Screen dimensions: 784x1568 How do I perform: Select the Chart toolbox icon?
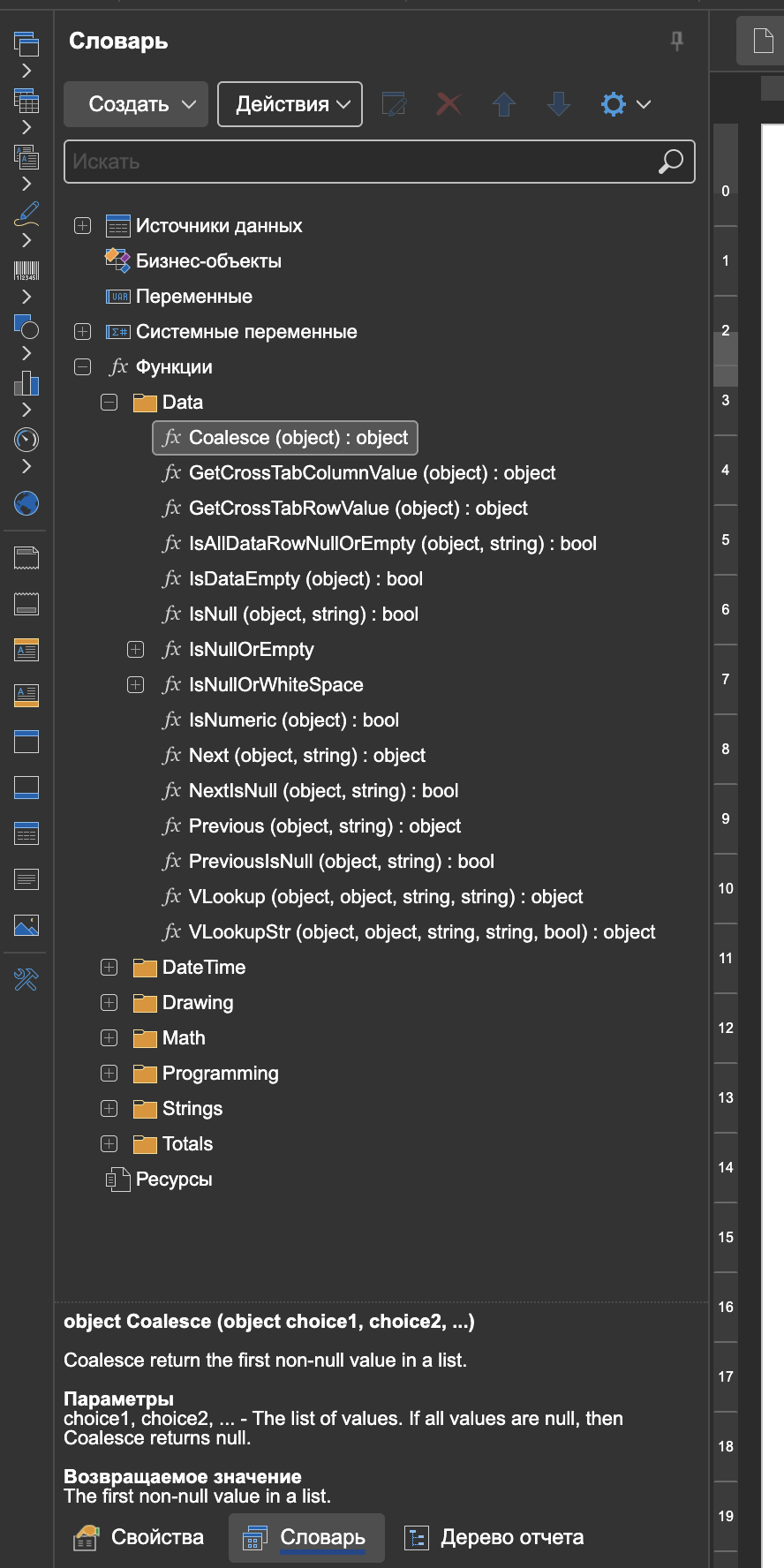pyautogui.click(x=26, y=382)
